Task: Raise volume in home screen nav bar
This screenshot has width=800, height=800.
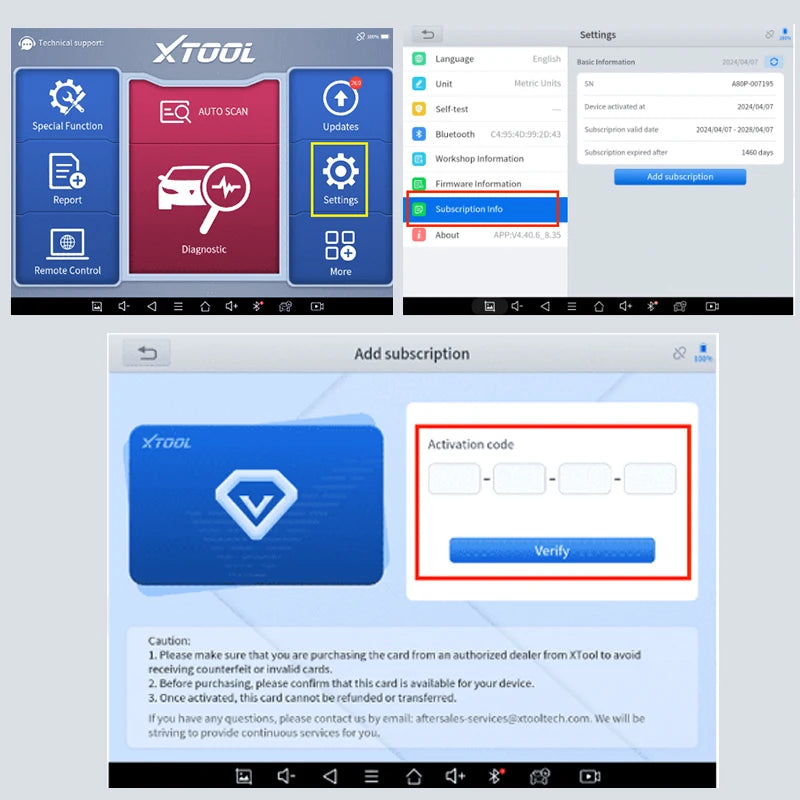Action: click(232, 306)
